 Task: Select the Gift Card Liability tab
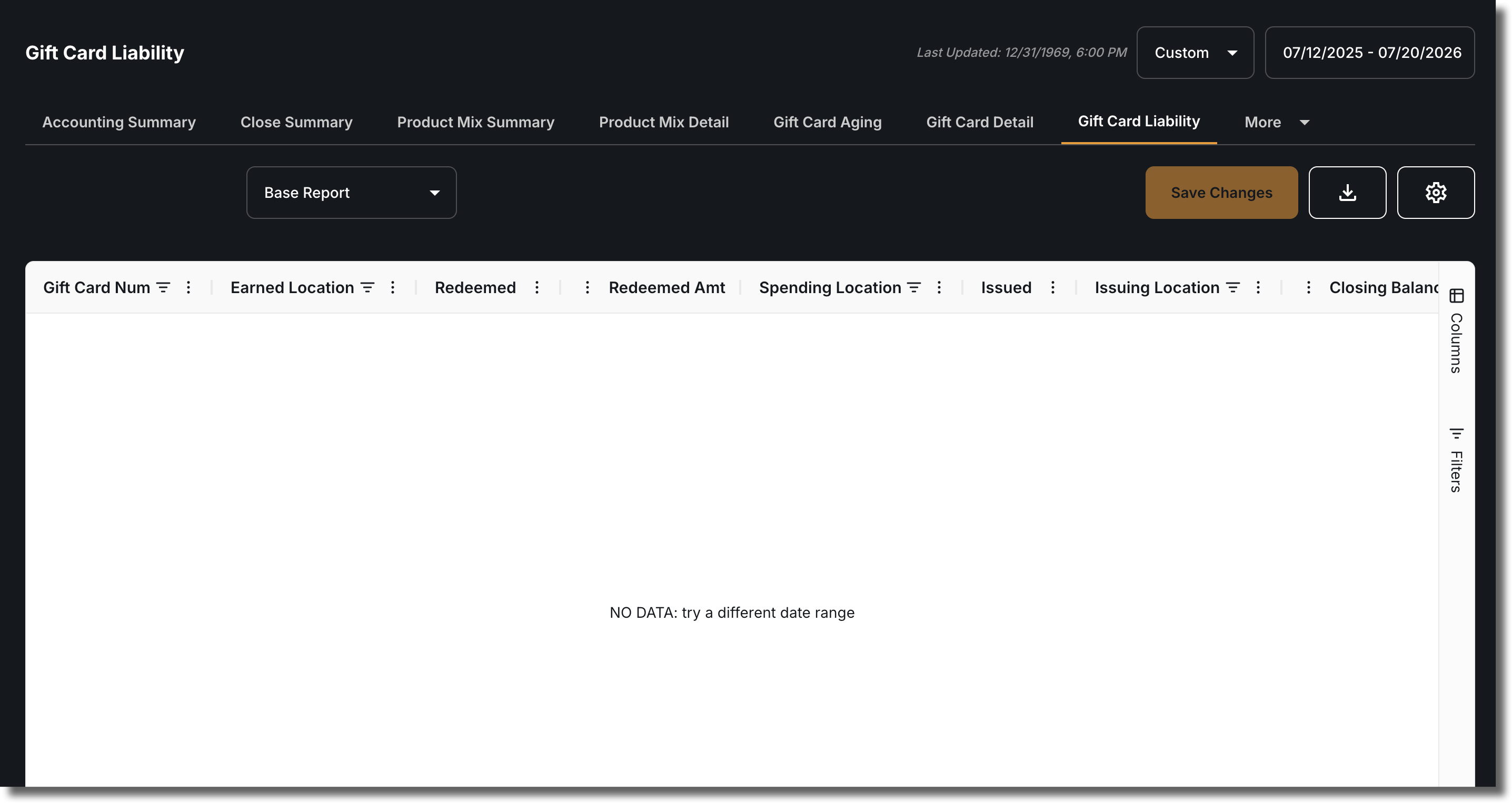point(1139,122)
